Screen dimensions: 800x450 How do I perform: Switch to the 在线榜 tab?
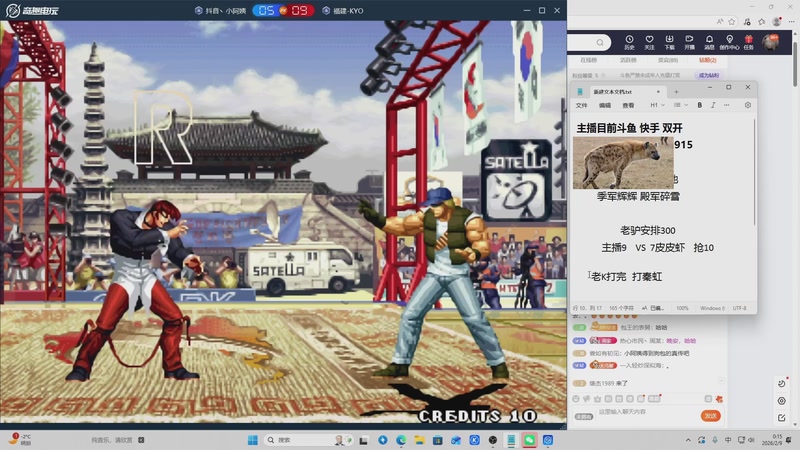pyautogui.click(x=588, y=60)
